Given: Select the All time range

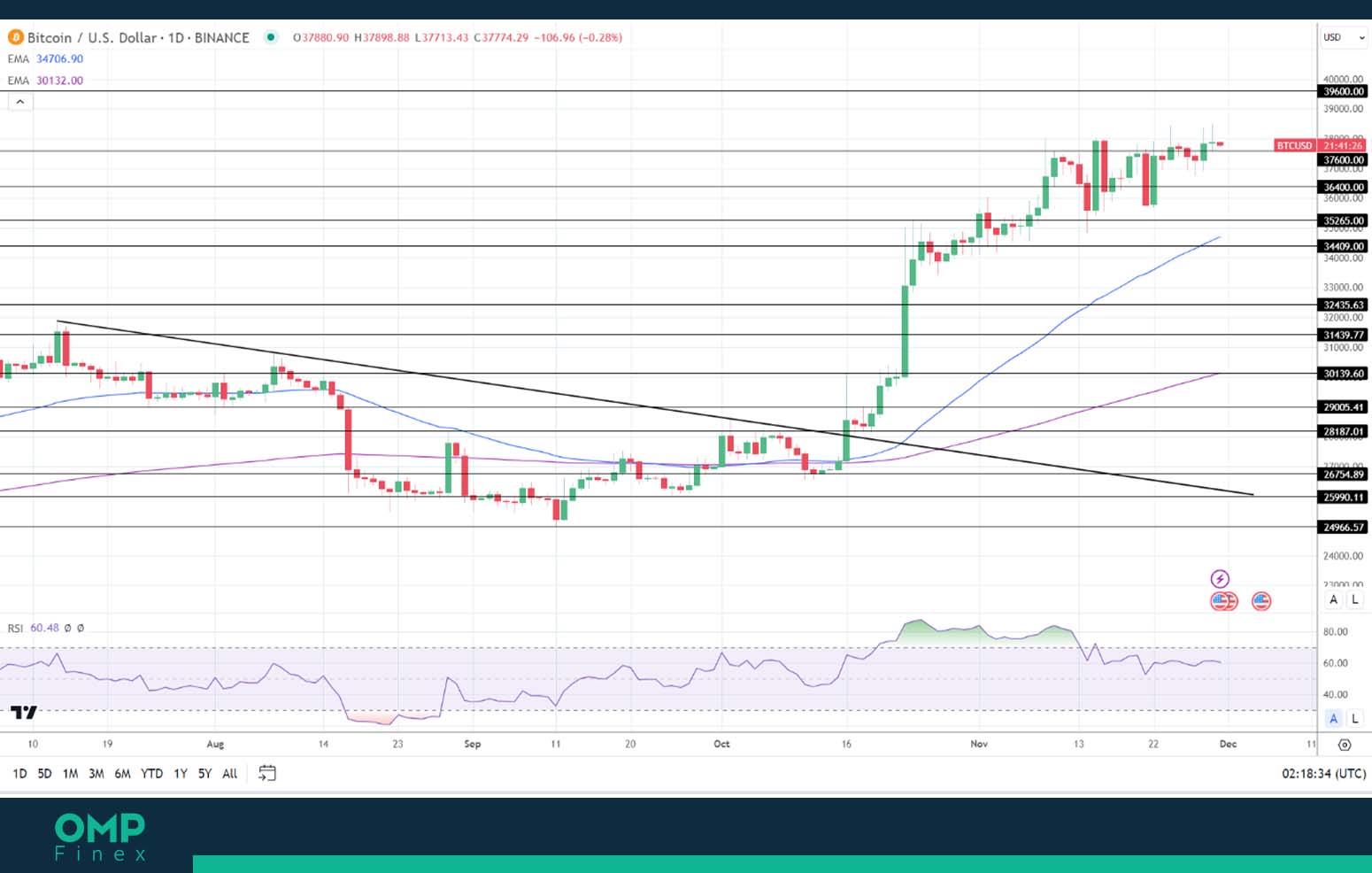Looking at the screenshot, I should (x=230, y=774).
